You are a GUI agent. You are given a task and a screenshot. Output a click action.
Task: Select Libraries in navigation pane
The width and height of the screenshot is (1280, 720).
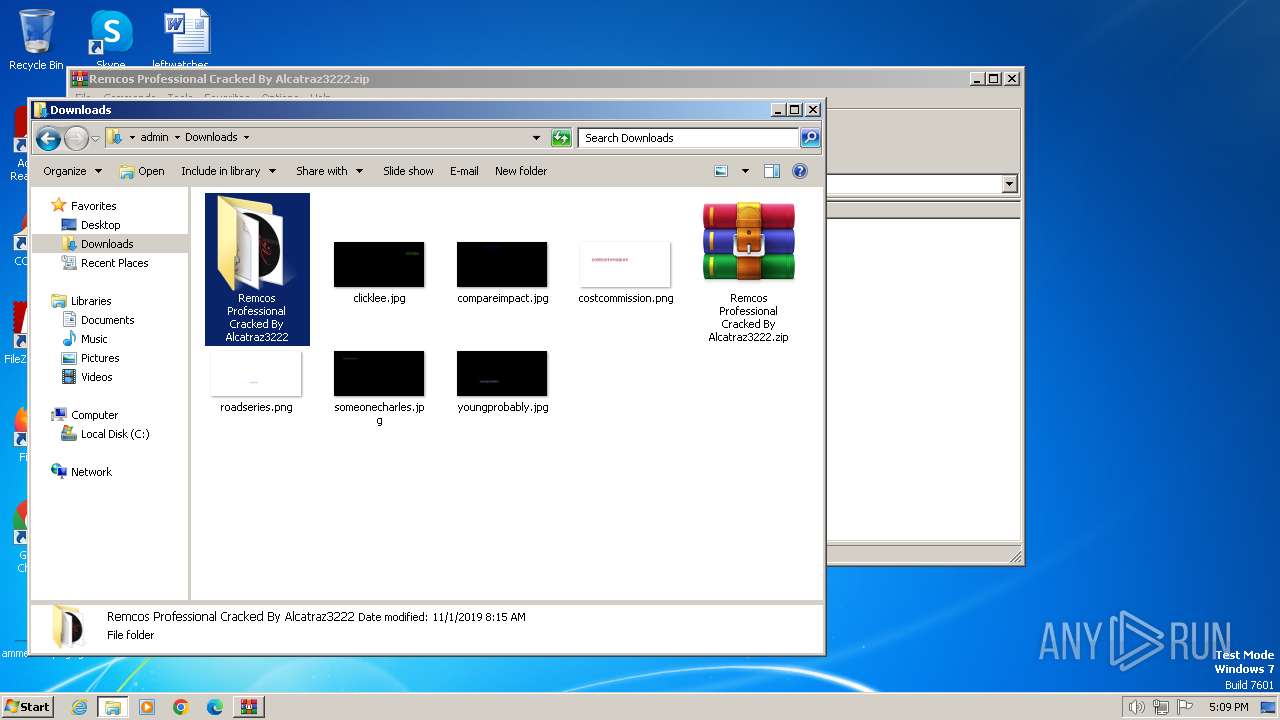[x=91, y=301]
